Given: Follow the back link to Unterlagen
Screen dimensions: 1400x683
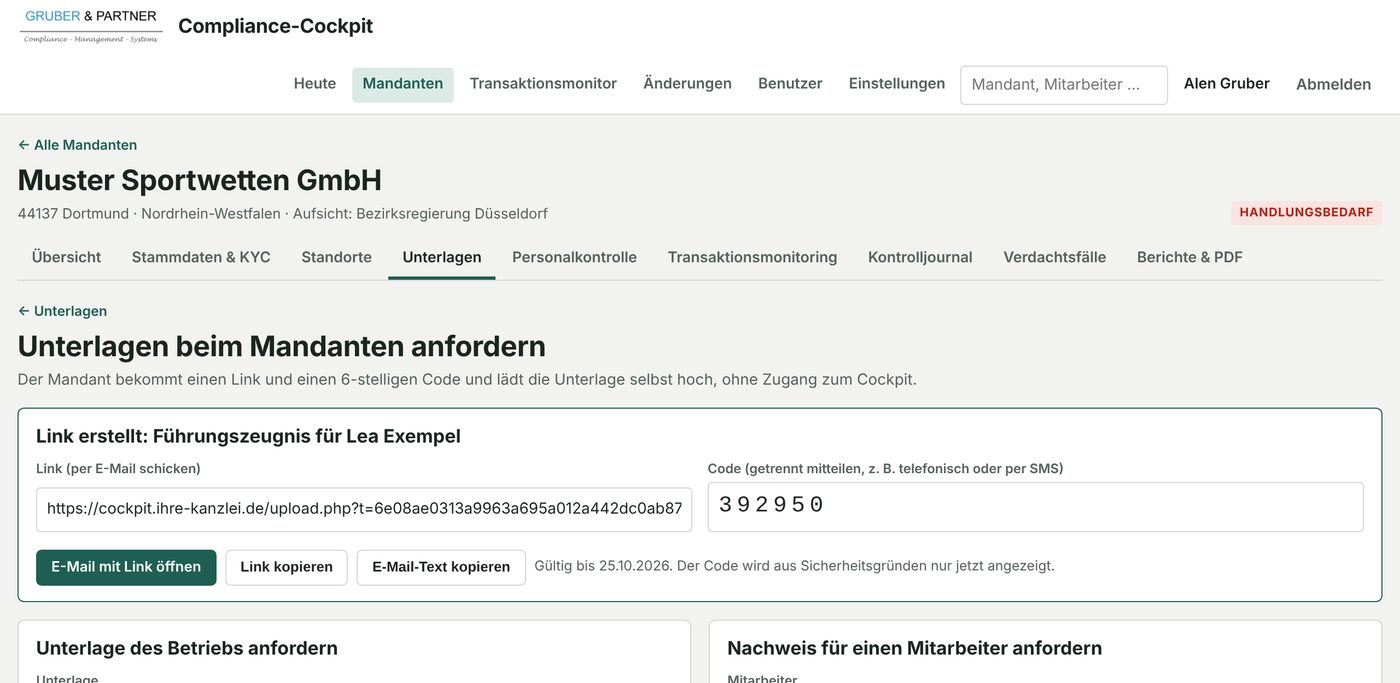Looking at the screenshot, I should pos(62,311).
